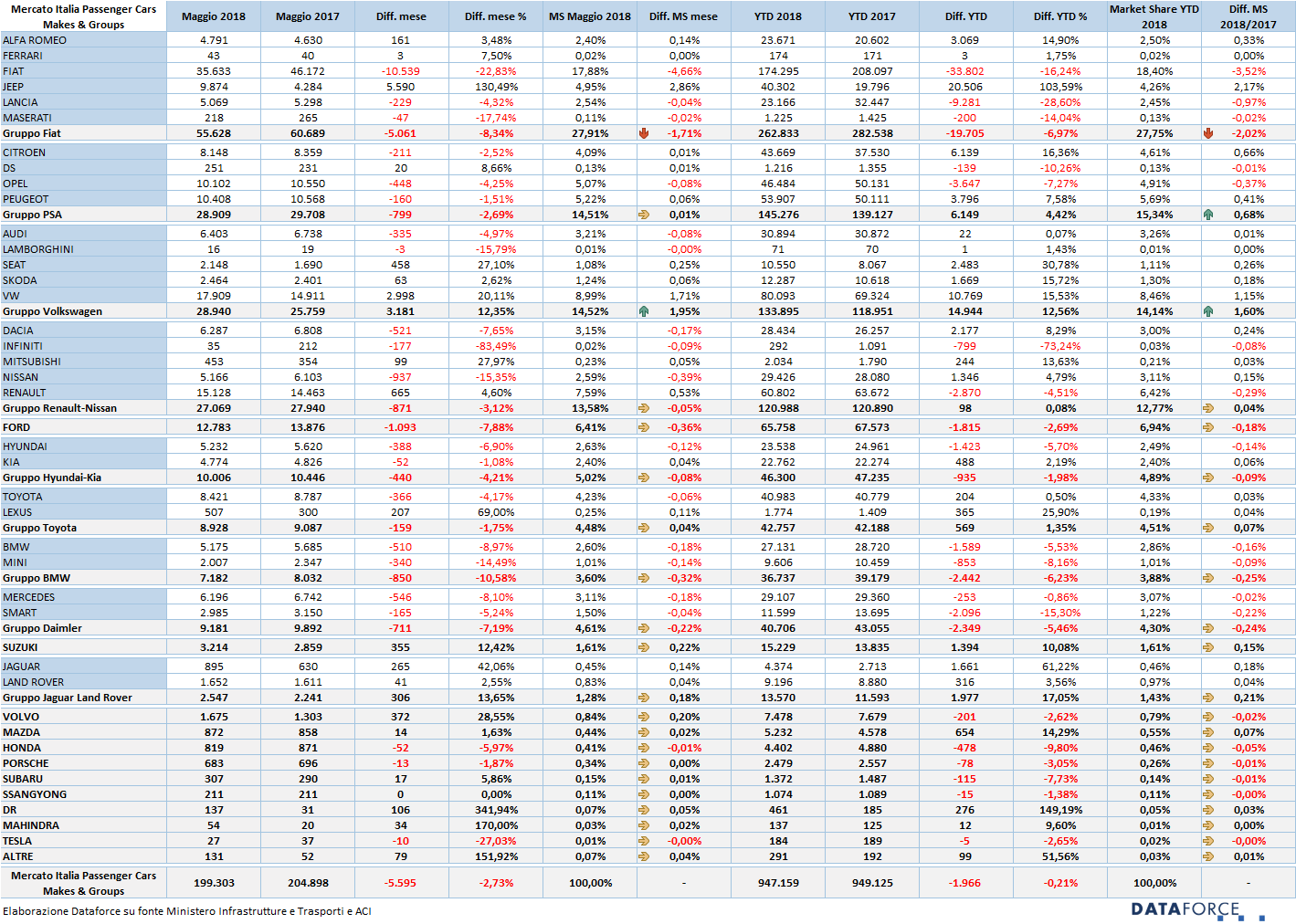Click the Elaborazione Dataforce source footnote
Screen dimensions: 1296x924
(x=187, y=911)
